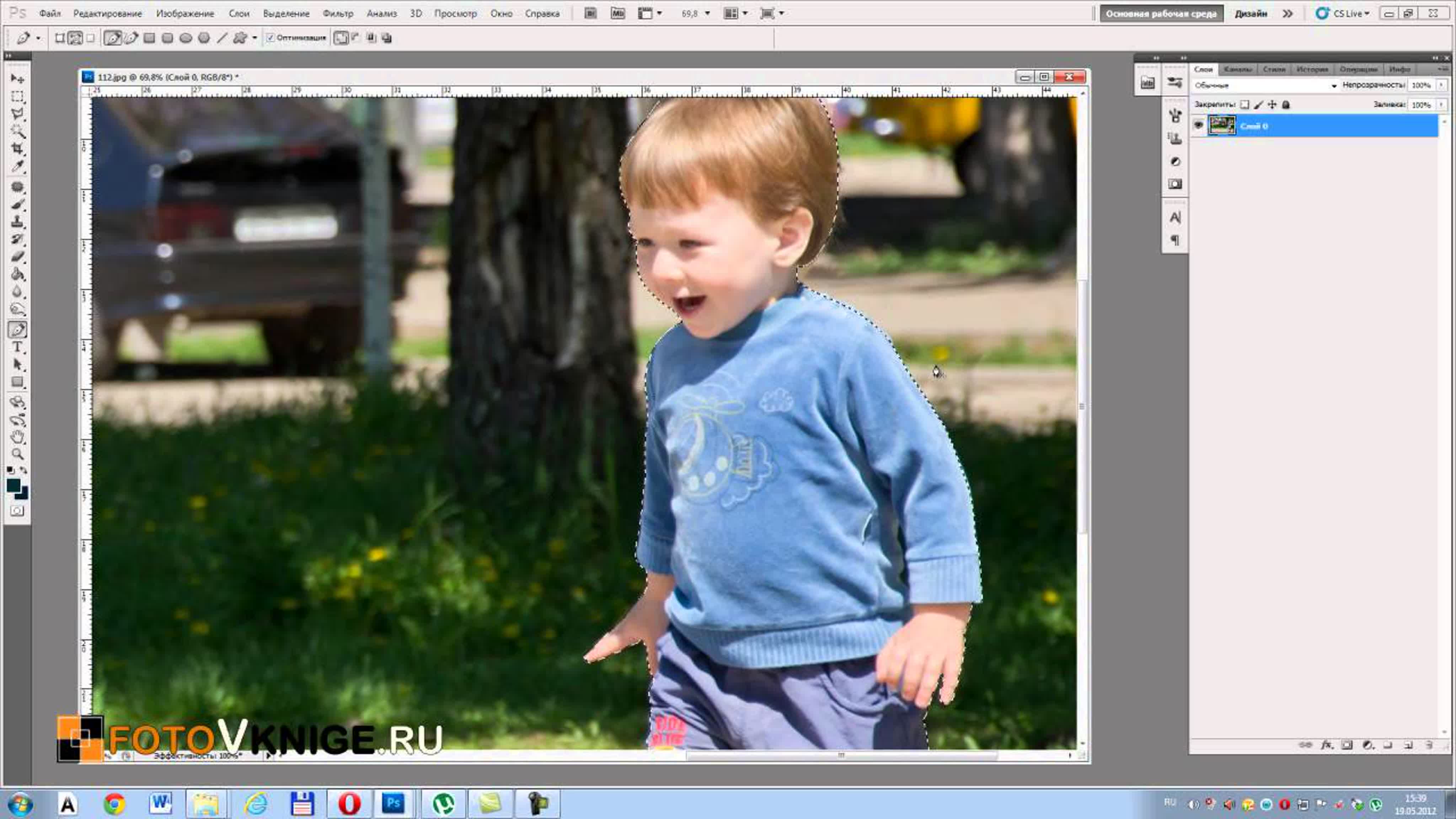This screenshot has width=1456, height=819.
Task: Select the Crop tool in toolbox
Action: [17, 149]
